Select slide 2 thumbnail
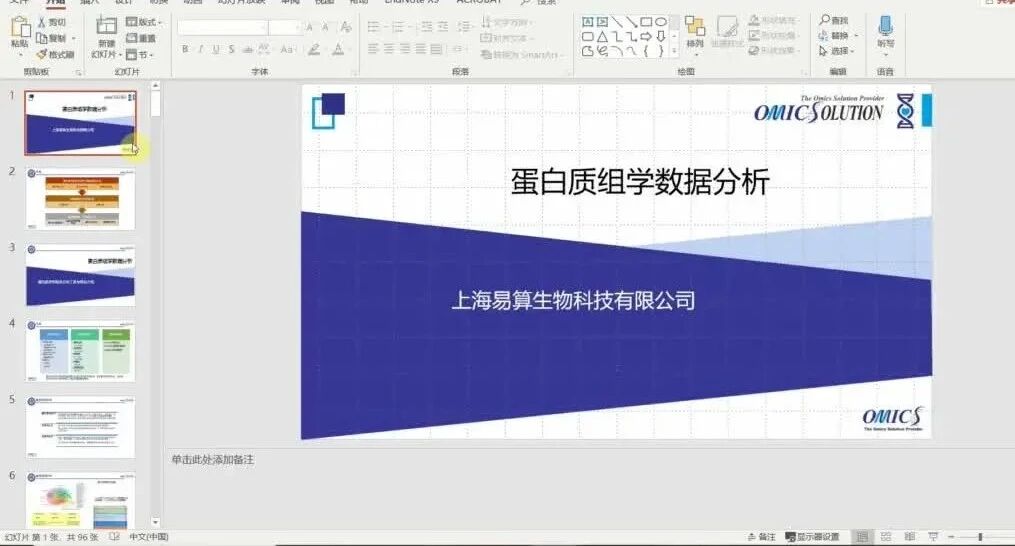This screenshot has height=546, width=1015. coord(80,199)
